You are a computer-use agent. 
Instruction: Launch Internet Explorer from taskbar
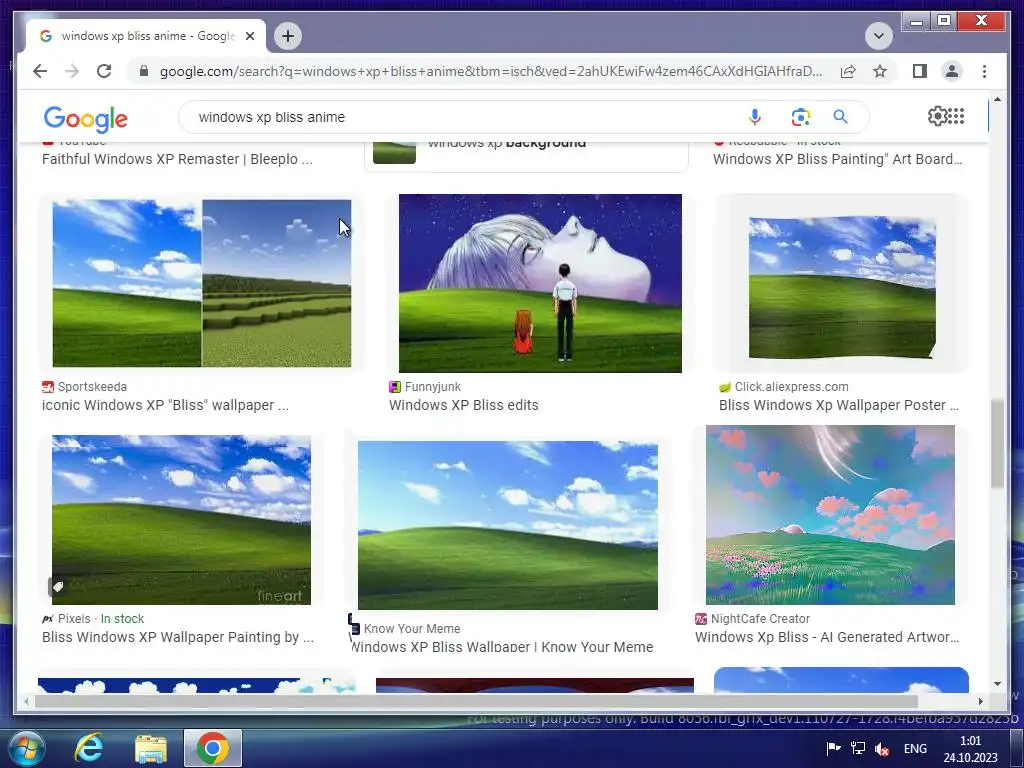click(x=89, y=748)
